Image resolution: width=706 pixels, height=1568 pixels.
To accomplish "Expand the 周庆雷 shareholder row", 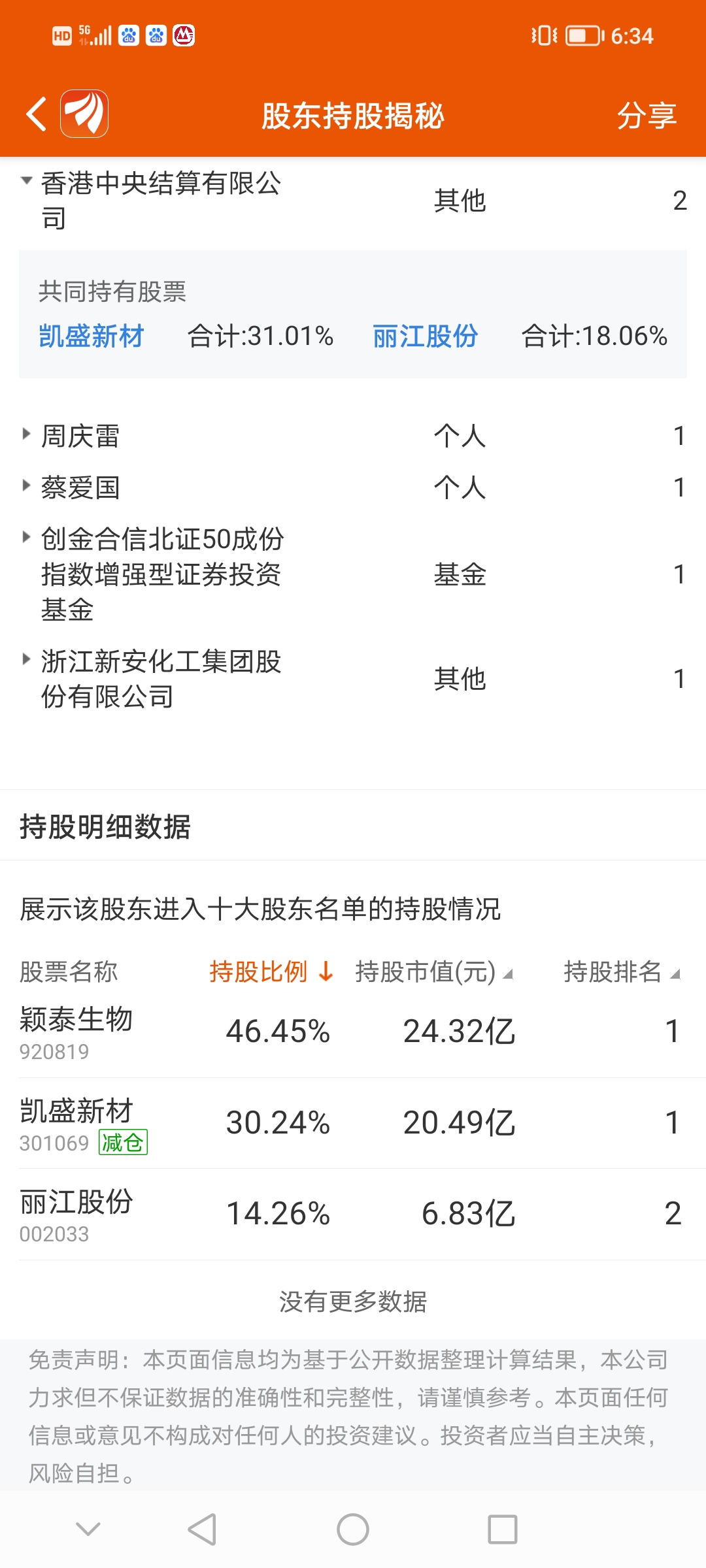I will [x=353, y=436].
